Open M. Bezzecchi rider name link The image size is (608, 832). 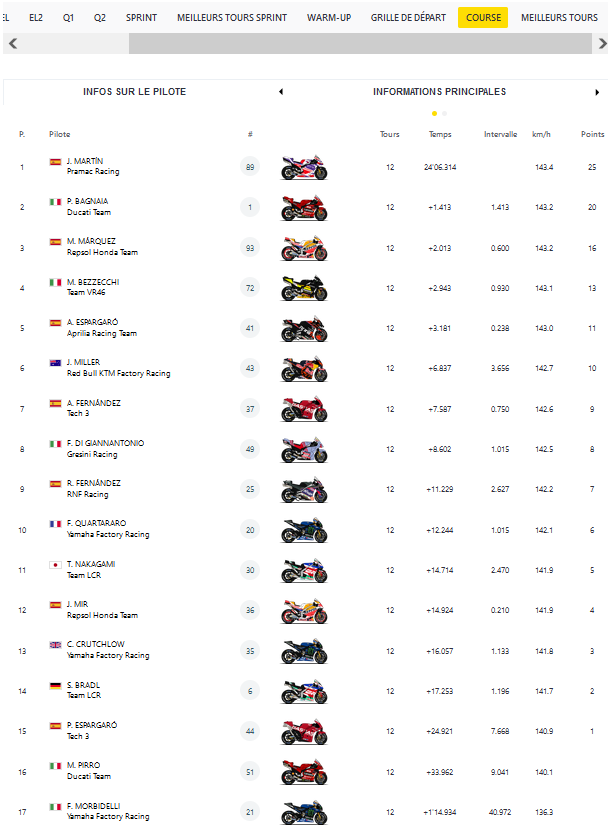92,282
